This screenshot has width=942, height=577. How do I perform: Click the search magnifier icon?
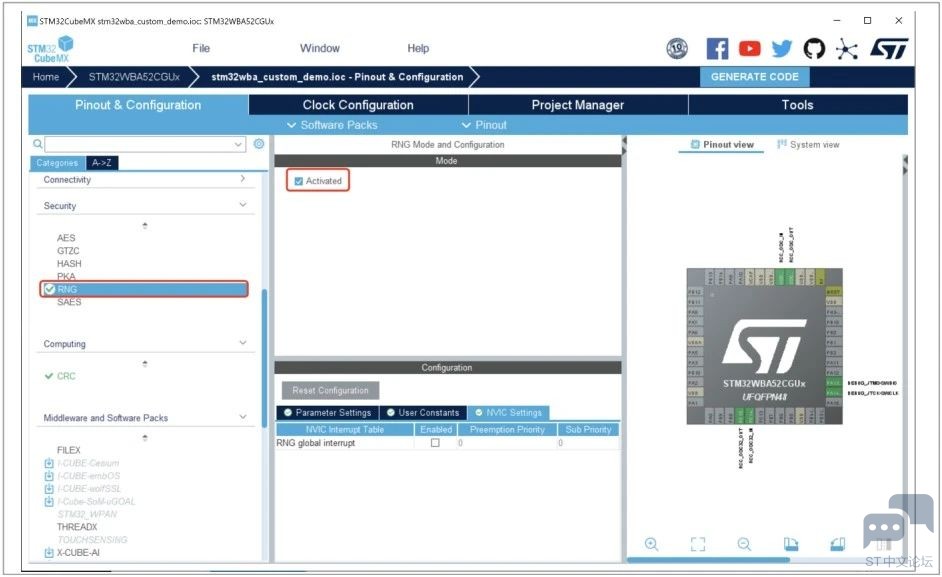[38, 144]
